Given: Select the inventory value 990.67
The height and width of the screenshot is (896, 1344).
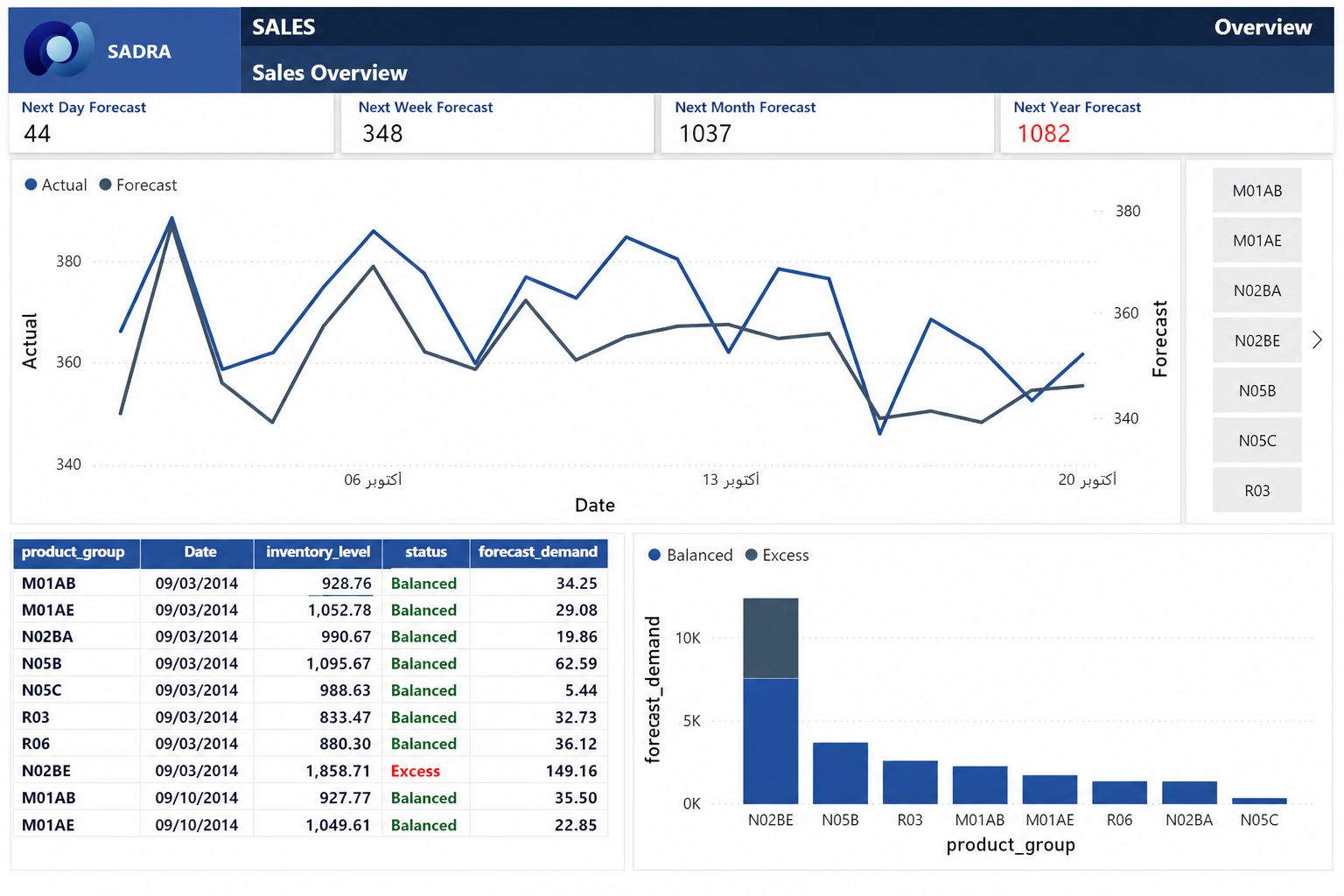Looking at the screenshot, I should coord(346,637).
